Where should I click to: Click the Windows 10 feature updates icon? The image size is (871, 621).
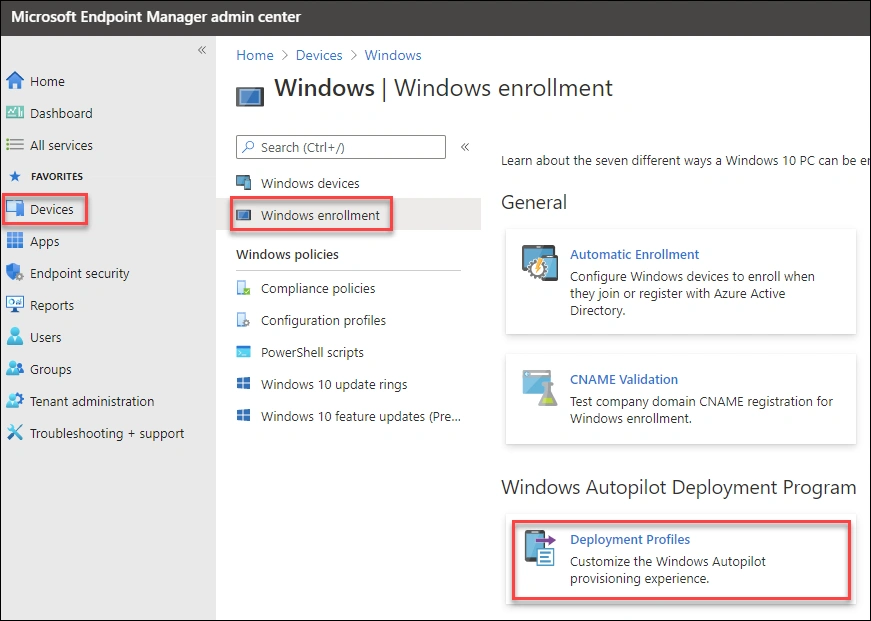(243, 416)
